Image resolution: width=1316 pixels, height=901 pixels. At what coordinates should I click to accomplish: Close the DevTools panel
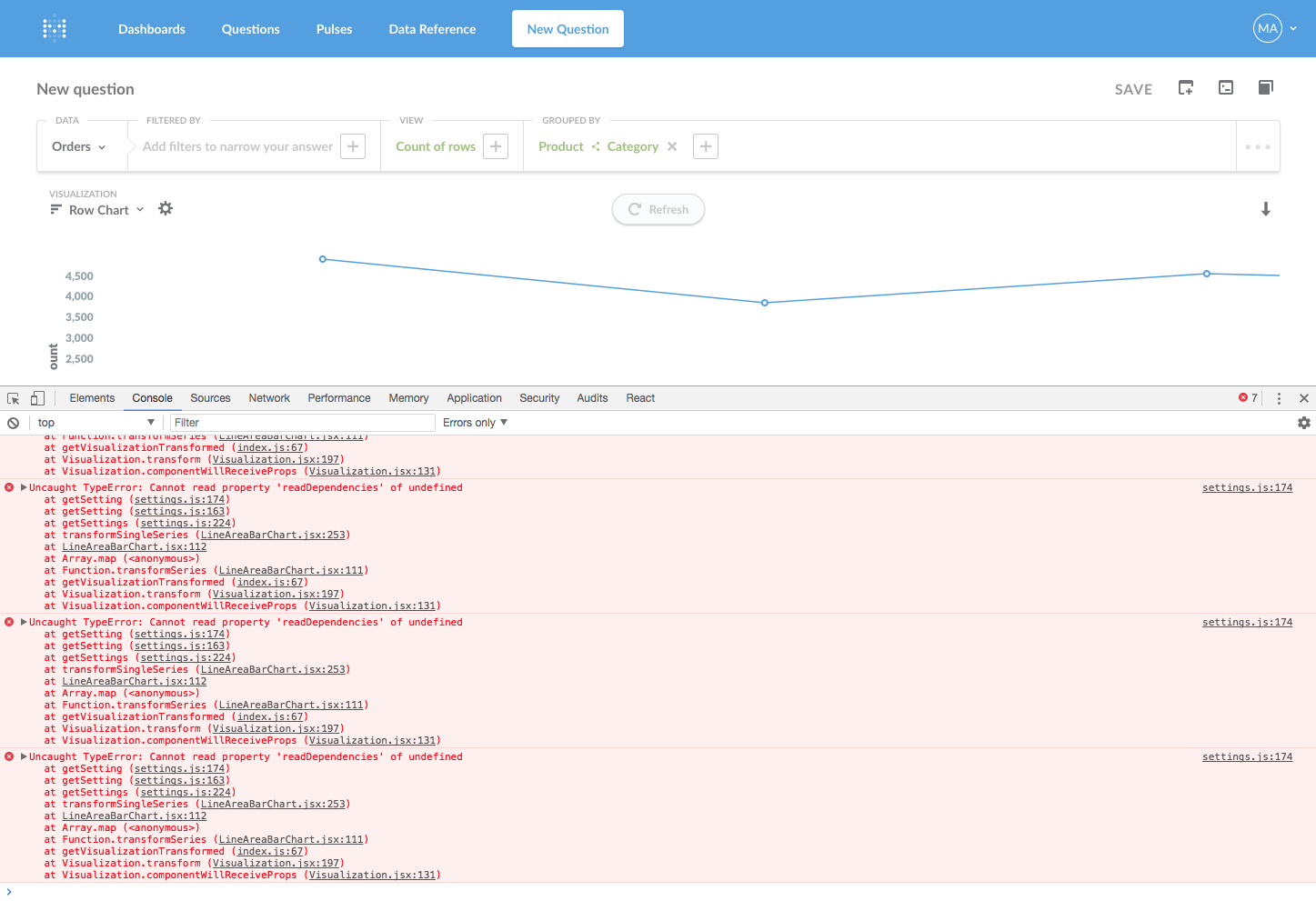tap(1303, 398)
